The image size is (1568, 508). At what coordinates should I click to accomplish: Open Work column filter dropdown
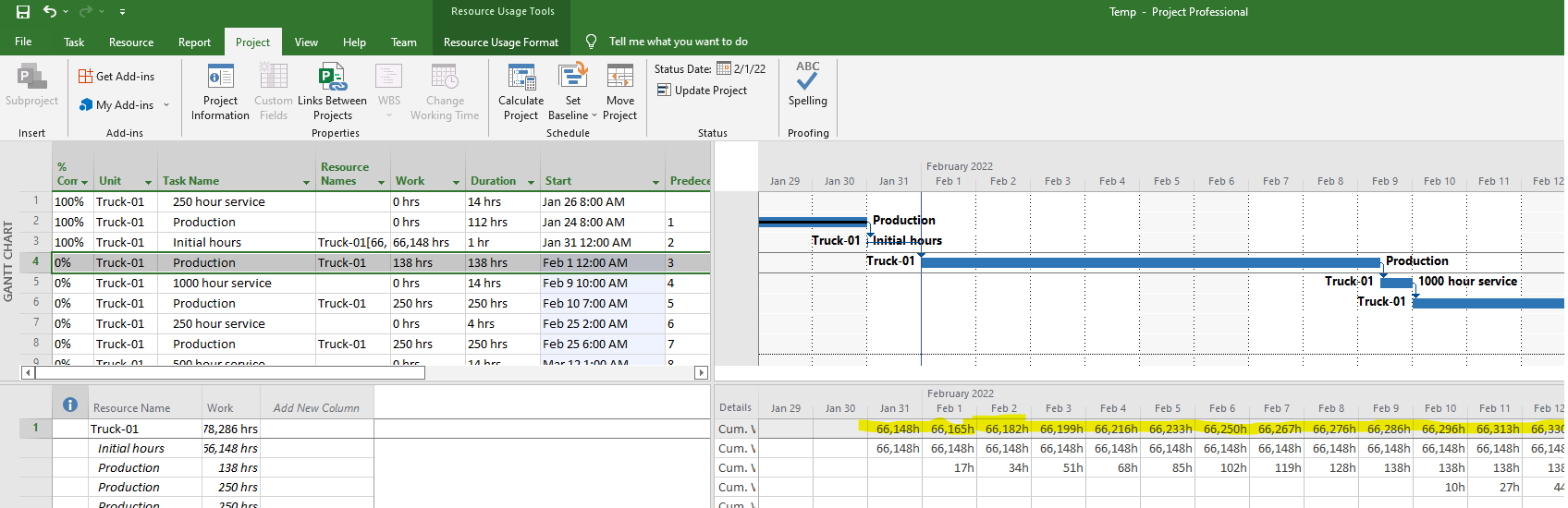456,182
